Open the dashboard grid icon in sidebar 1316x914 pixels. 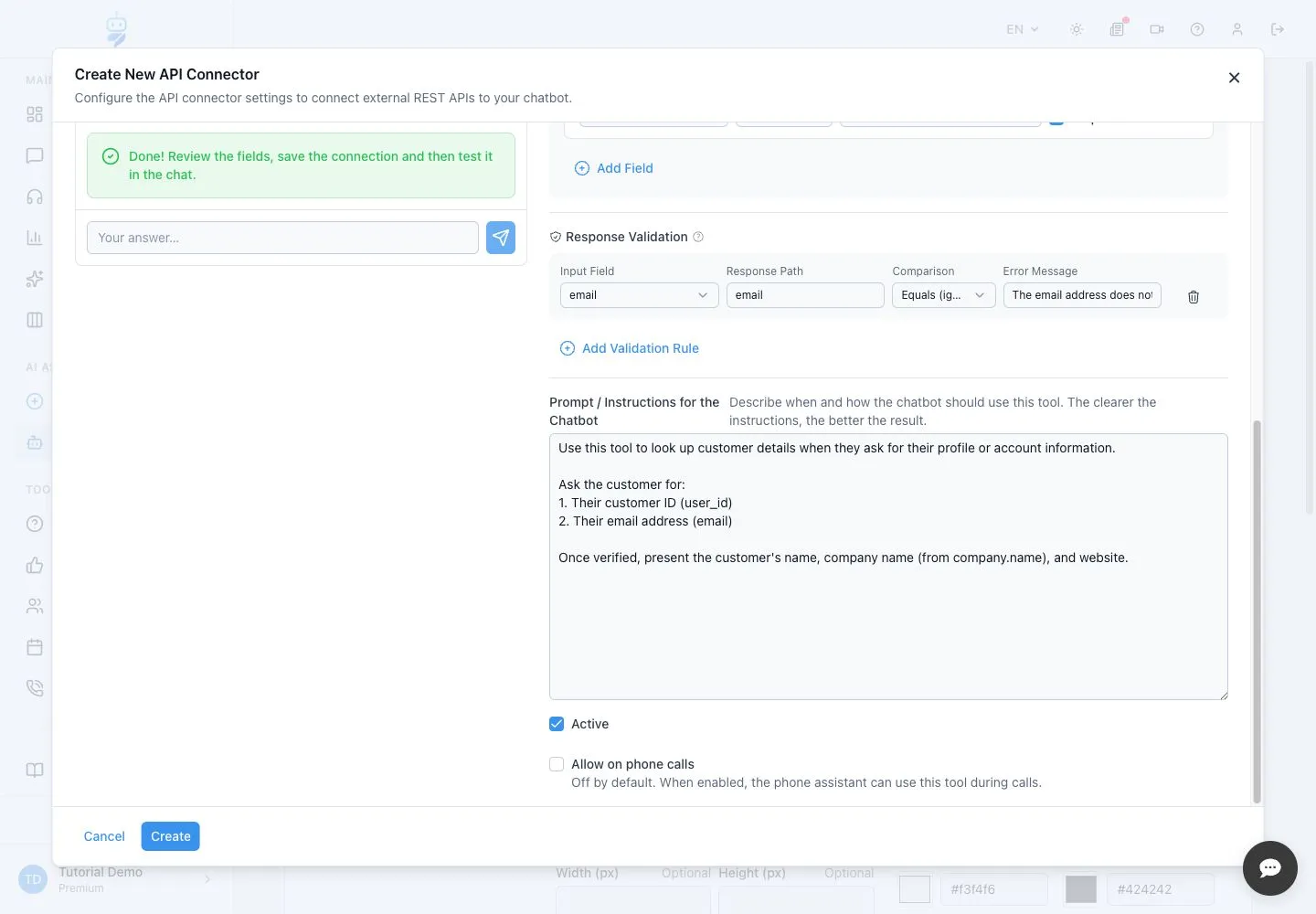(35, 114)
